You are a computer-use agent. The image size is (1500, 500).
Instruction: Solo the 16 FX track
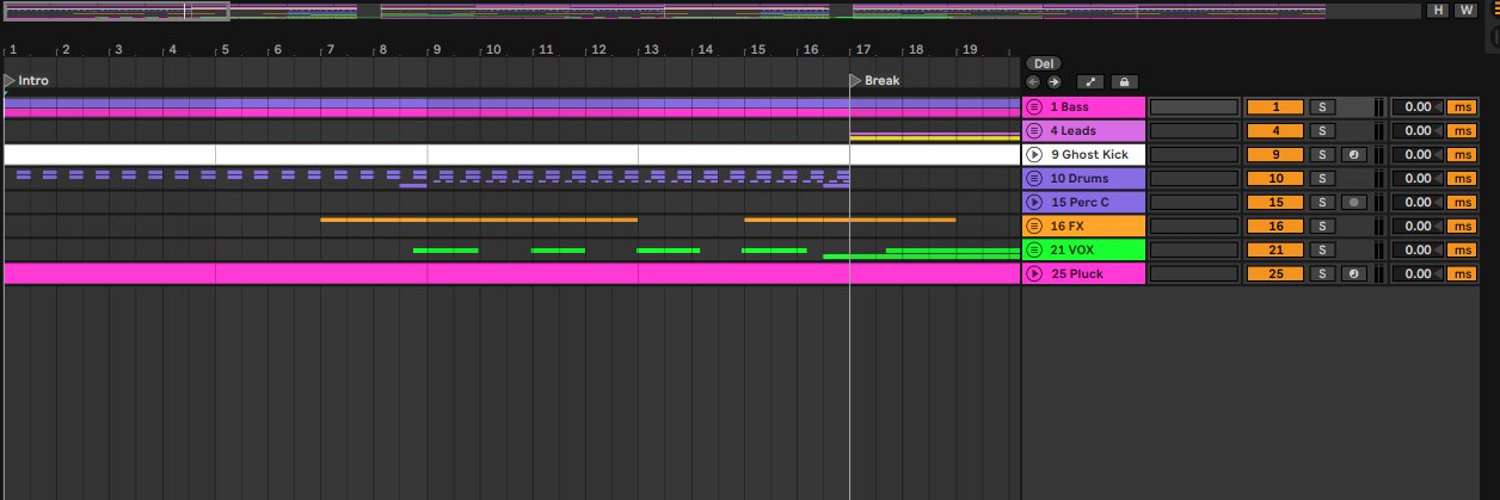coord(1322,226)
